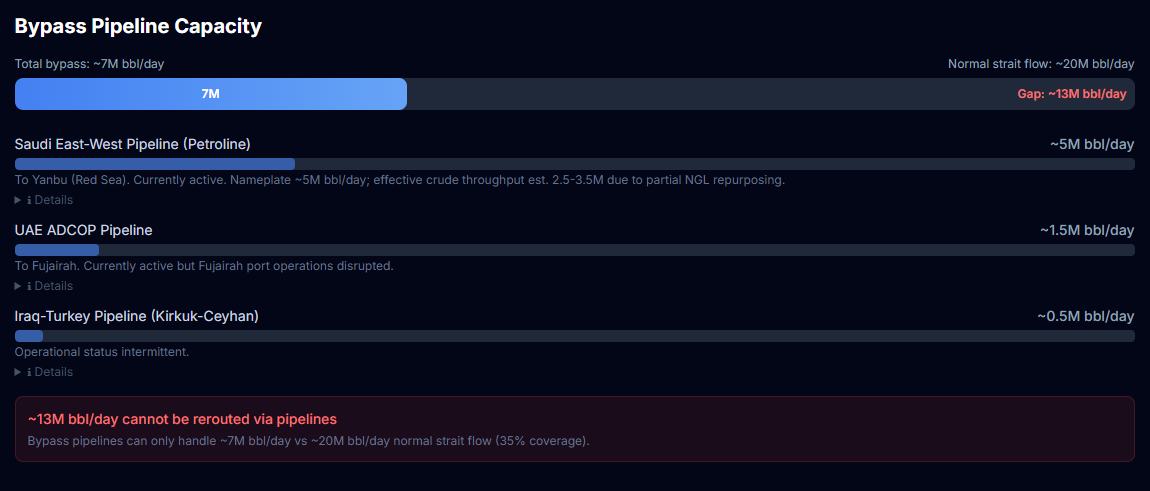Click the Saudi East-West Pipeline (Petroline) title
This screenshot has width=1150, height=491.
[133, 145]
